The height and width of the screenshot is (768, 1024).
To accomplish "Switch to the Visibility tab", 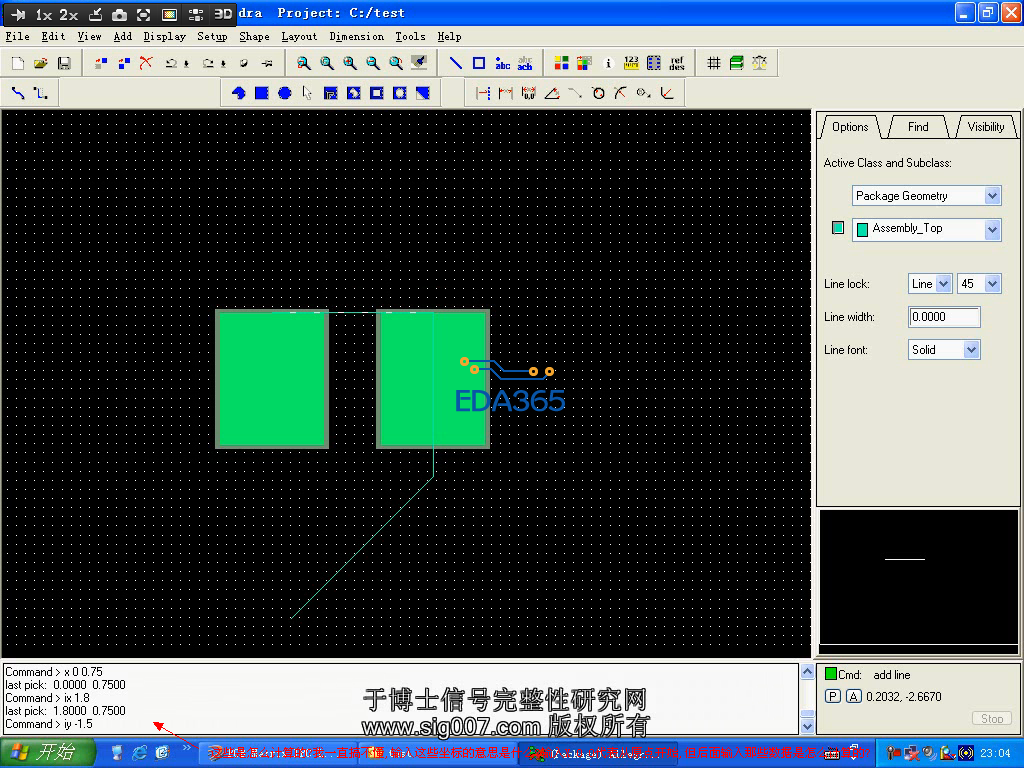I will click(x=985, y=127).
